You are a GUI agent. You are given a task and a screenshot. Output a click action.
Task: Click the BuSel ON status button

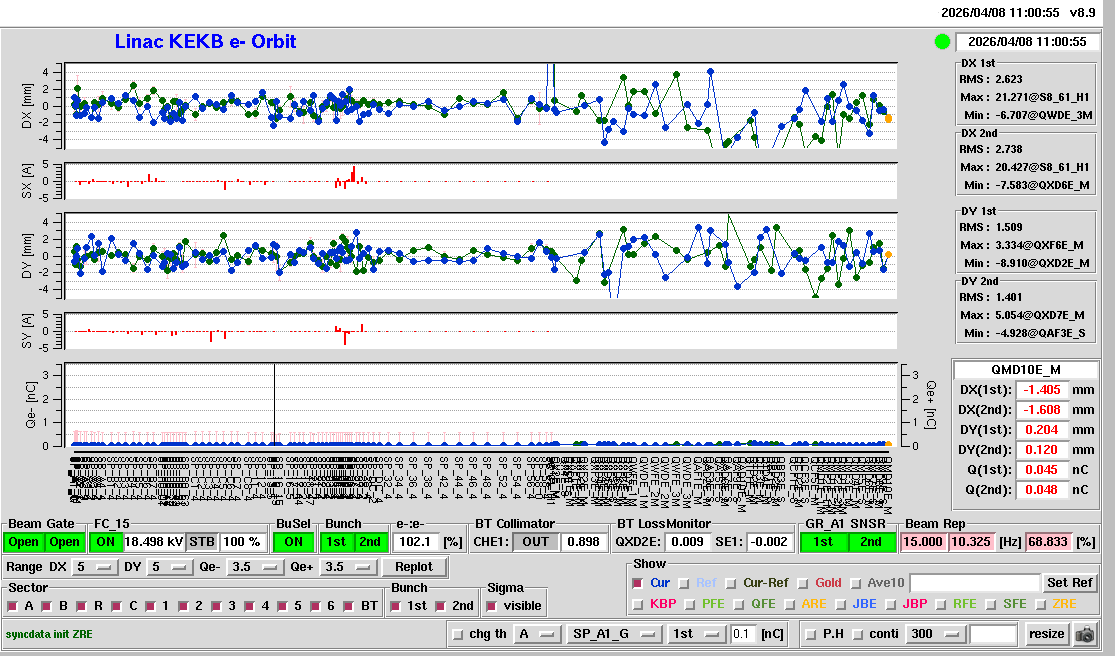[292, 542]
